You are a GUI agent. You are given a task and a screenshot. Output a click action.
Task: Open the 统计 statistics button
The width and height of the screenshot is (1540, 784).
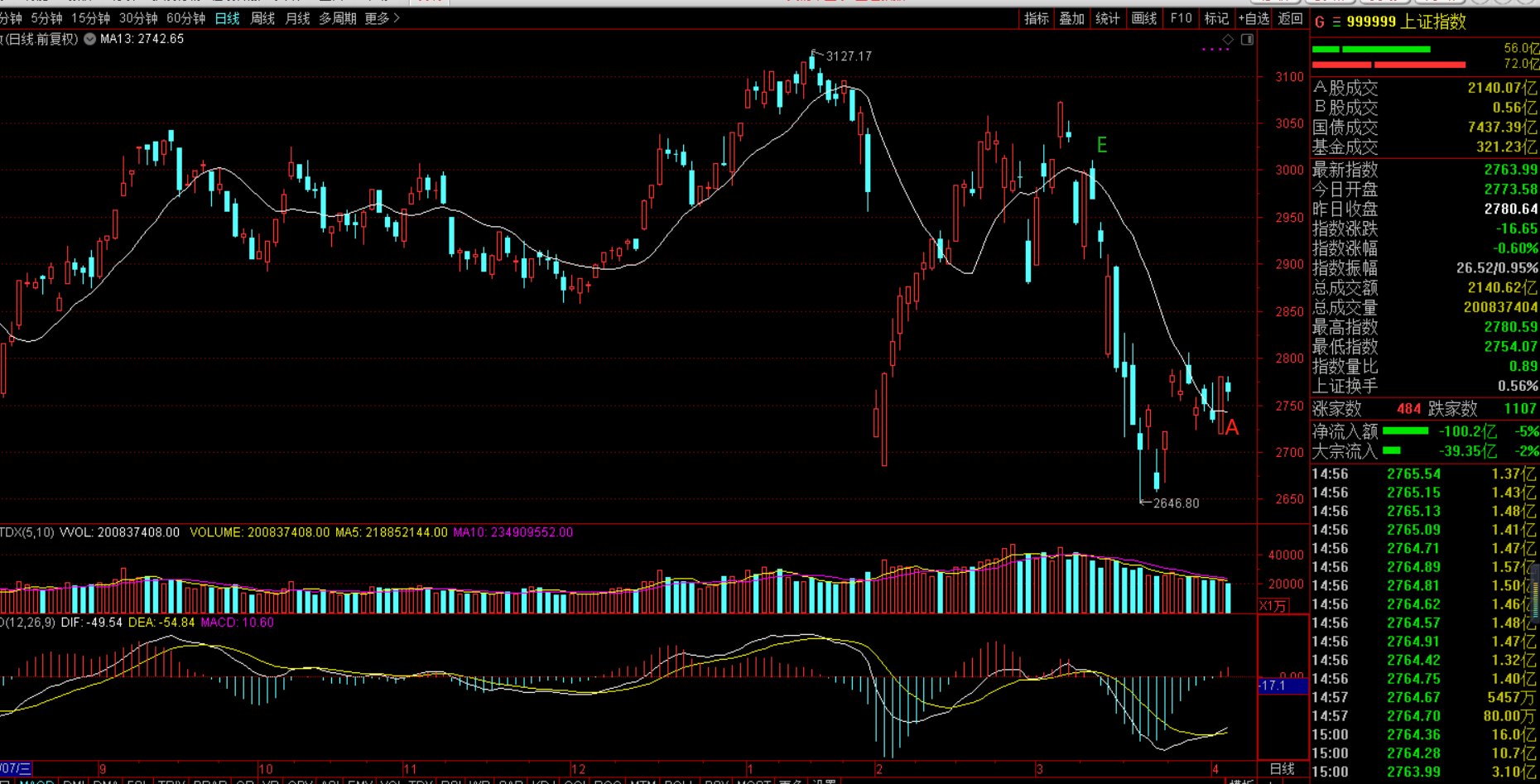[1108, 18]
